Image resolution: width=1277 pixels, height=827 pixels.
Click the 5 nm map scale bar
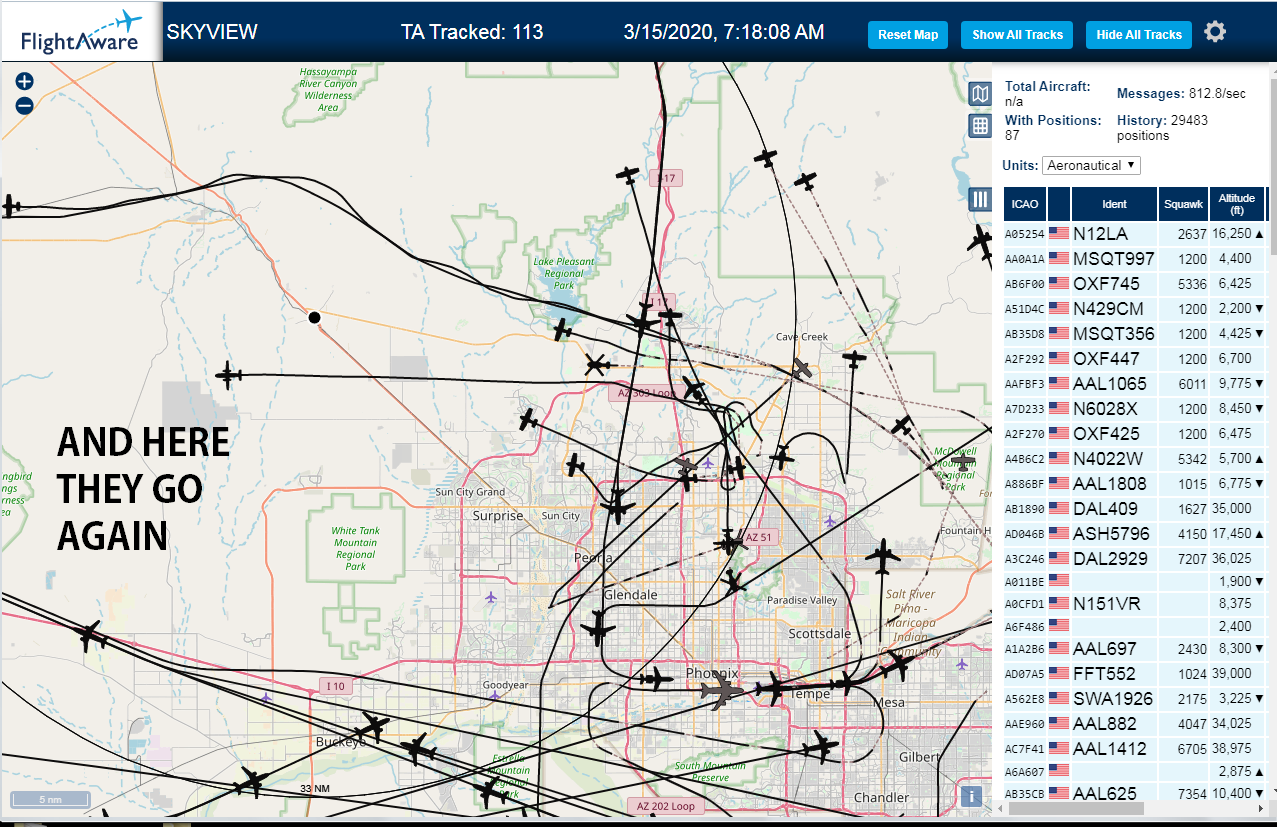50,799
